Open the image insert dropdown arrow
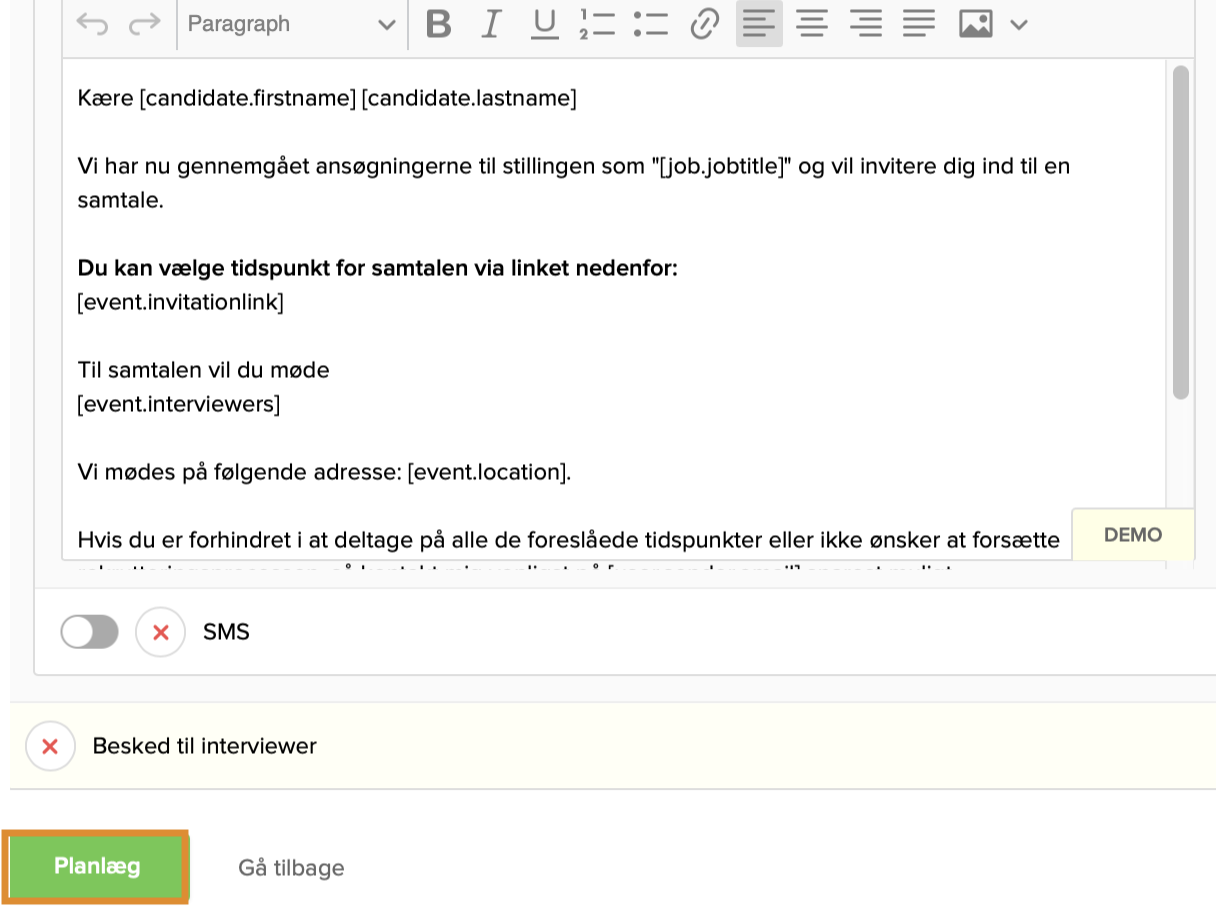 1017,24
